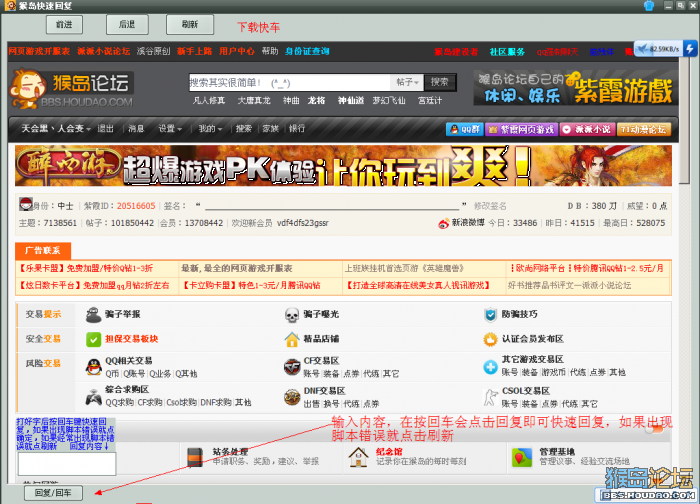Click the 纪念馆 house icon
The image size is (700, 504).
click(358, 458)
